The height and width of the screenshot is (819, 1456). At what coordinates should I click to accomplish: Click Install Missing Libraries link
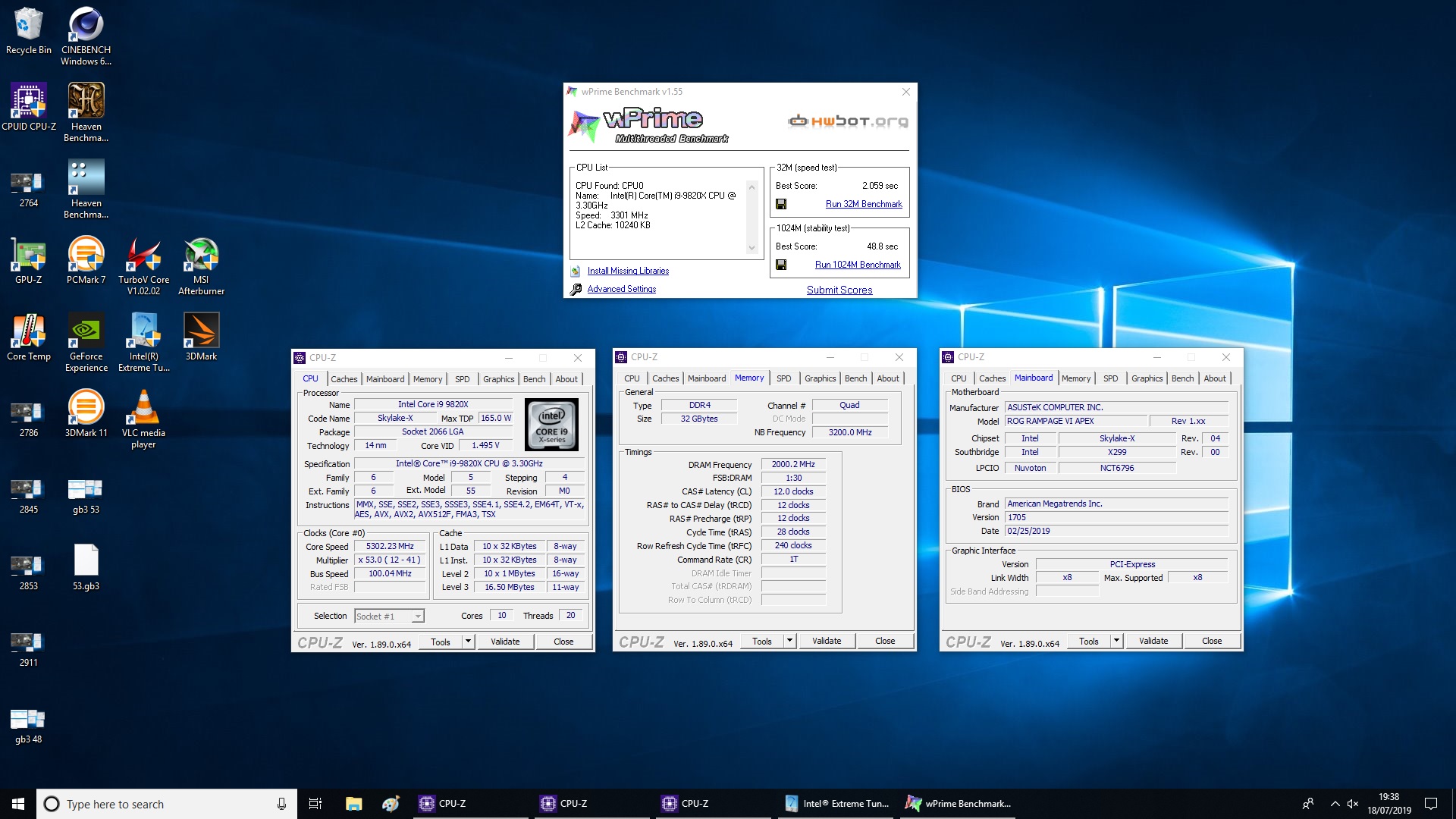[x=628, y=271]
